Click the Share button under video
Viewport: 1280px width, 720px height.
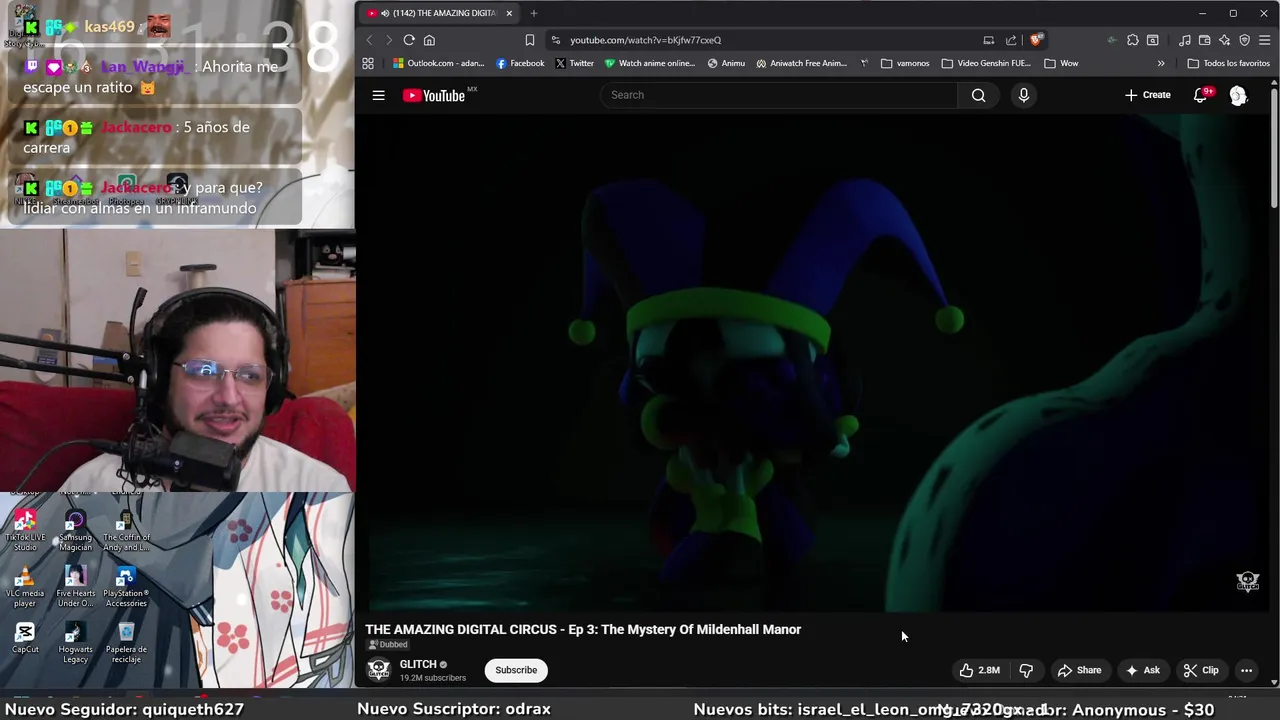tap(1080, 670)
